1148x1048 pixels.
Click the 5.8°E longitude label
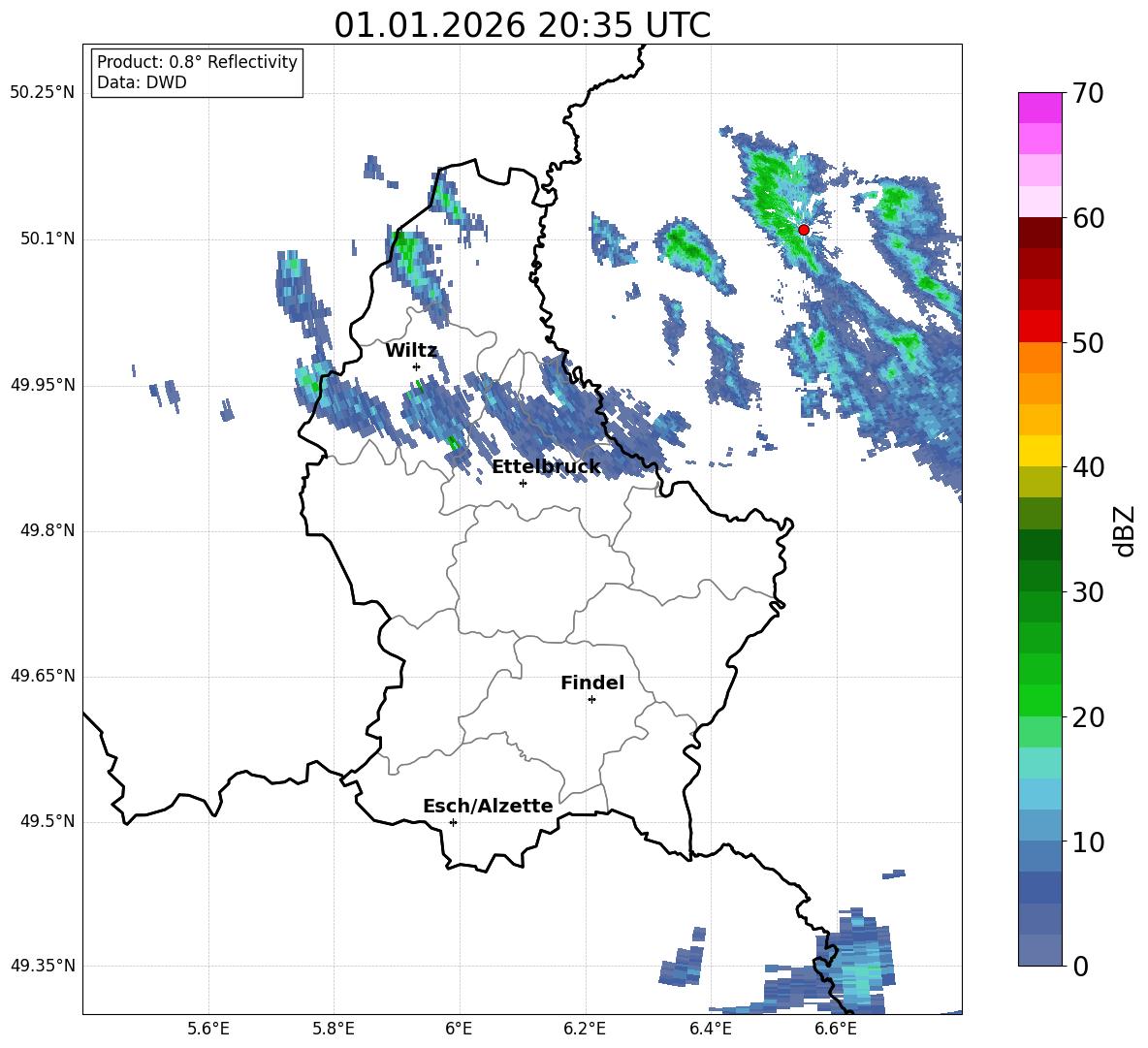[x=334, y=1029]
